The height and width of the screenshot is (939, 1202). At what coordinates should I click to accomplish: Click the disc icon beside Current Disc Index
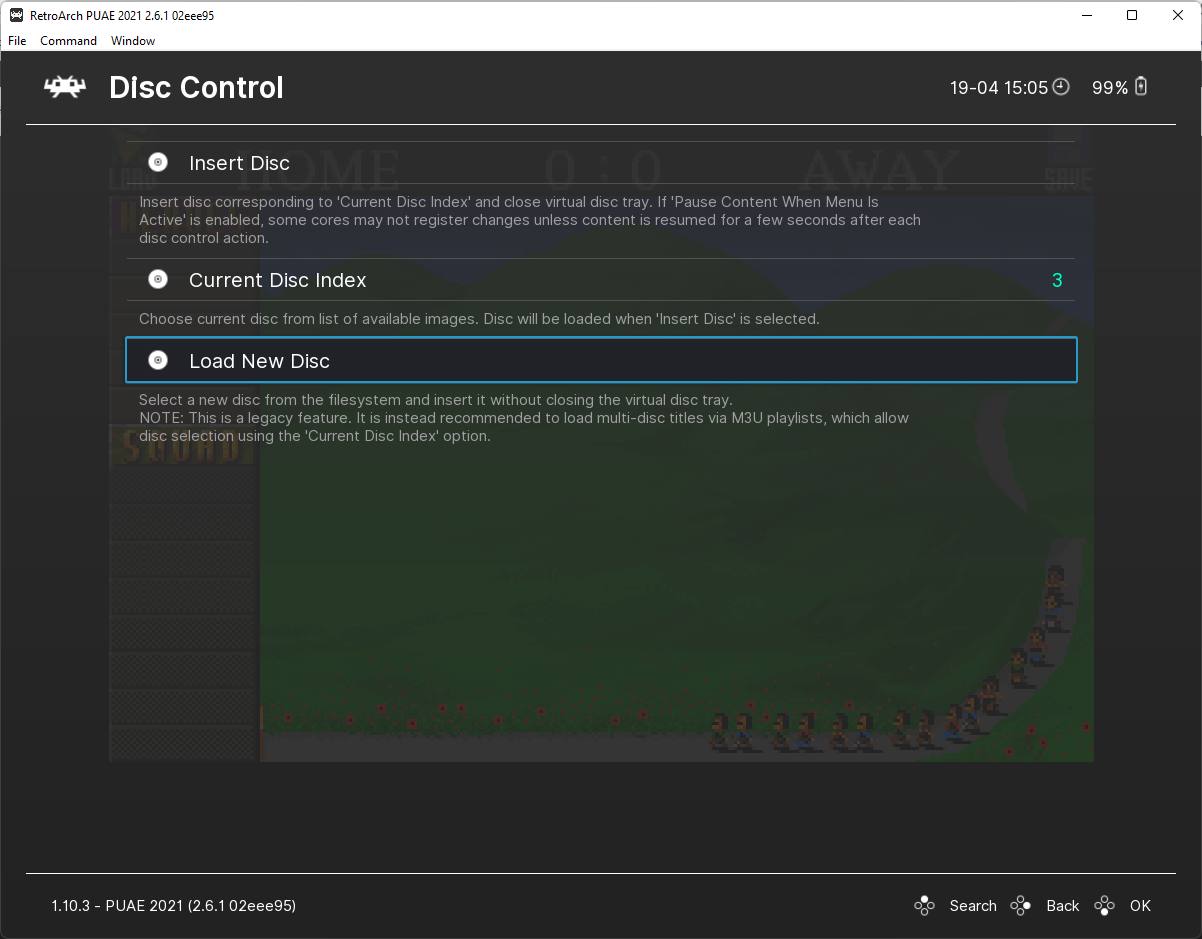tap(158, 280)
